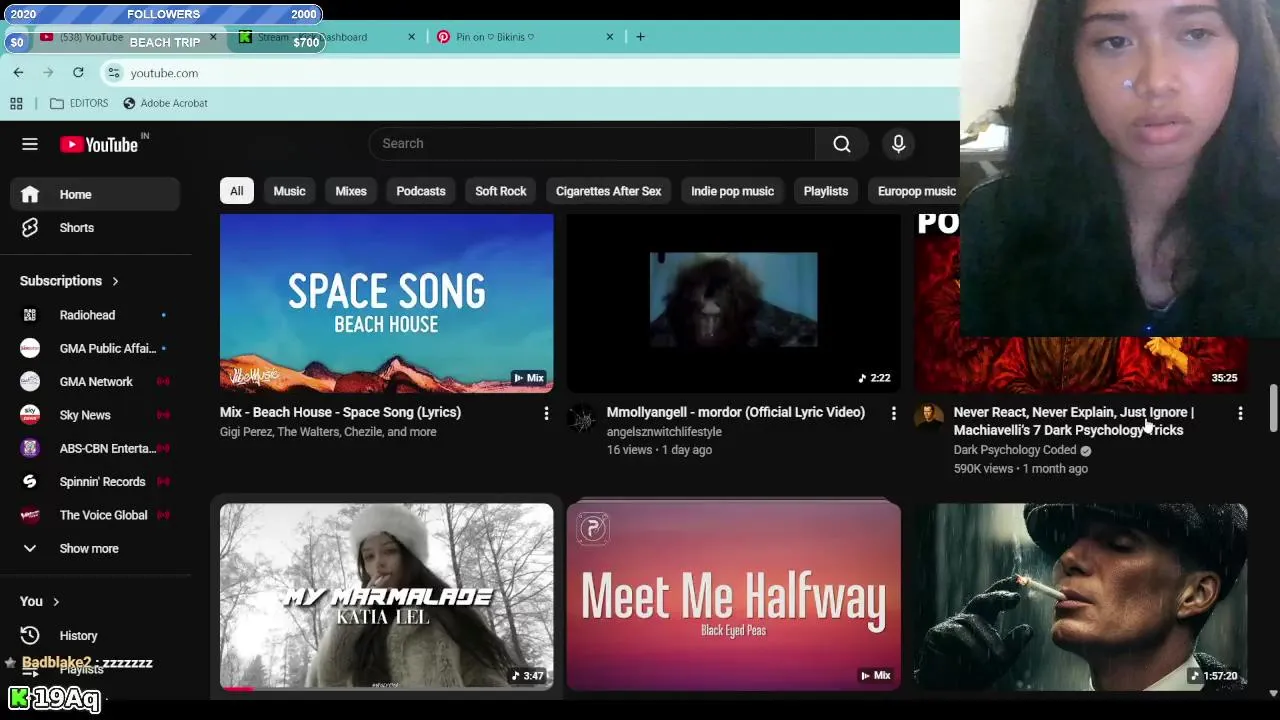This screenshot has width=1280, height=720.
Task: Open Spinnin' Records subscription
Action: coord(95,482)
